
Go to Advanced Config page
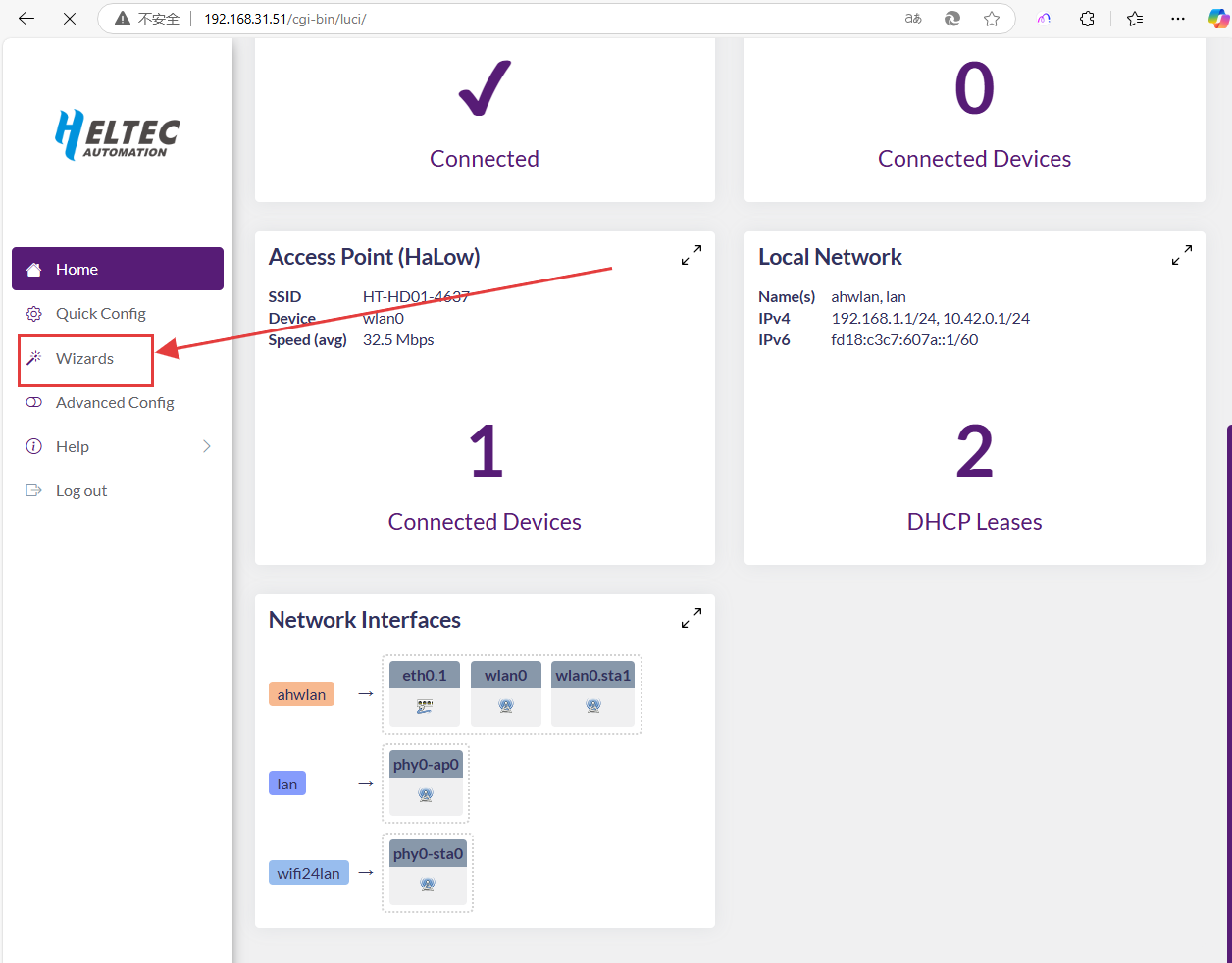point(115,403)
